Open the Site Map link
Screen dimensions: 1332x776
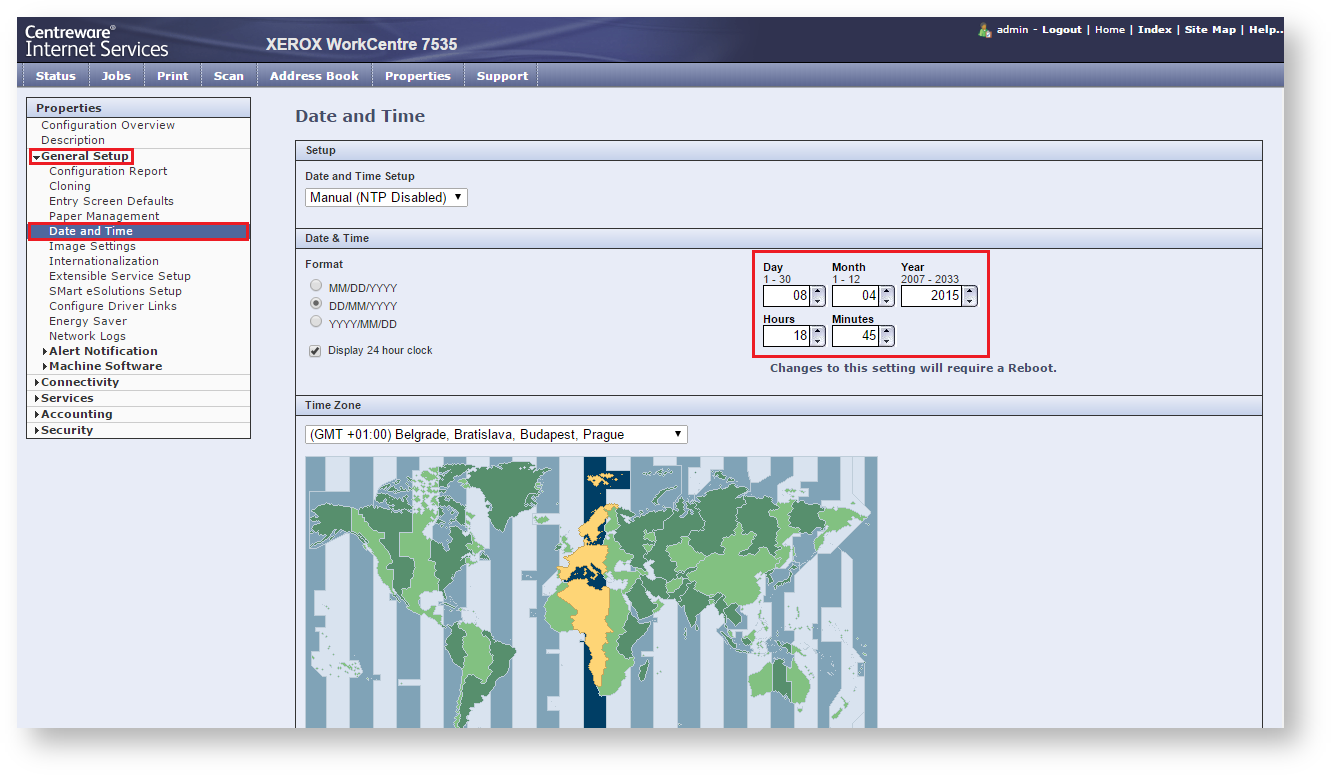tap(1210, 30)
